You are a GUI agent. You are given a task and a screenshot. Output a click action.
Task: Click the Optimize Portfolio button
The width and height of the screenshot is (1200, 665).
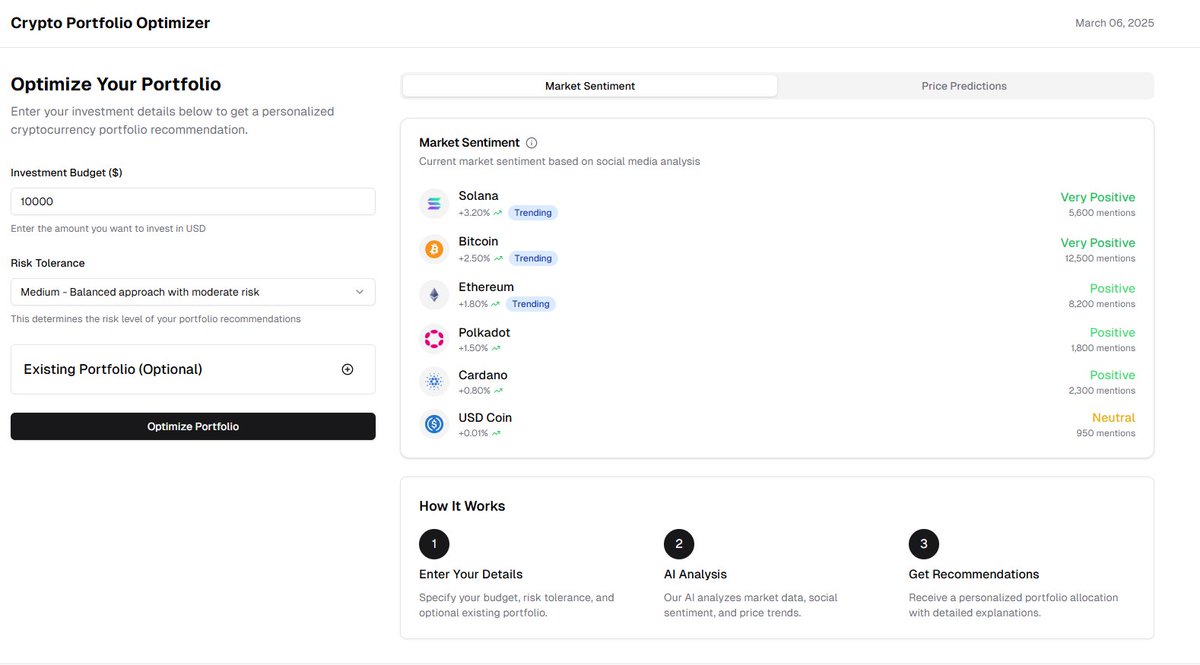(x=193, y=426)
